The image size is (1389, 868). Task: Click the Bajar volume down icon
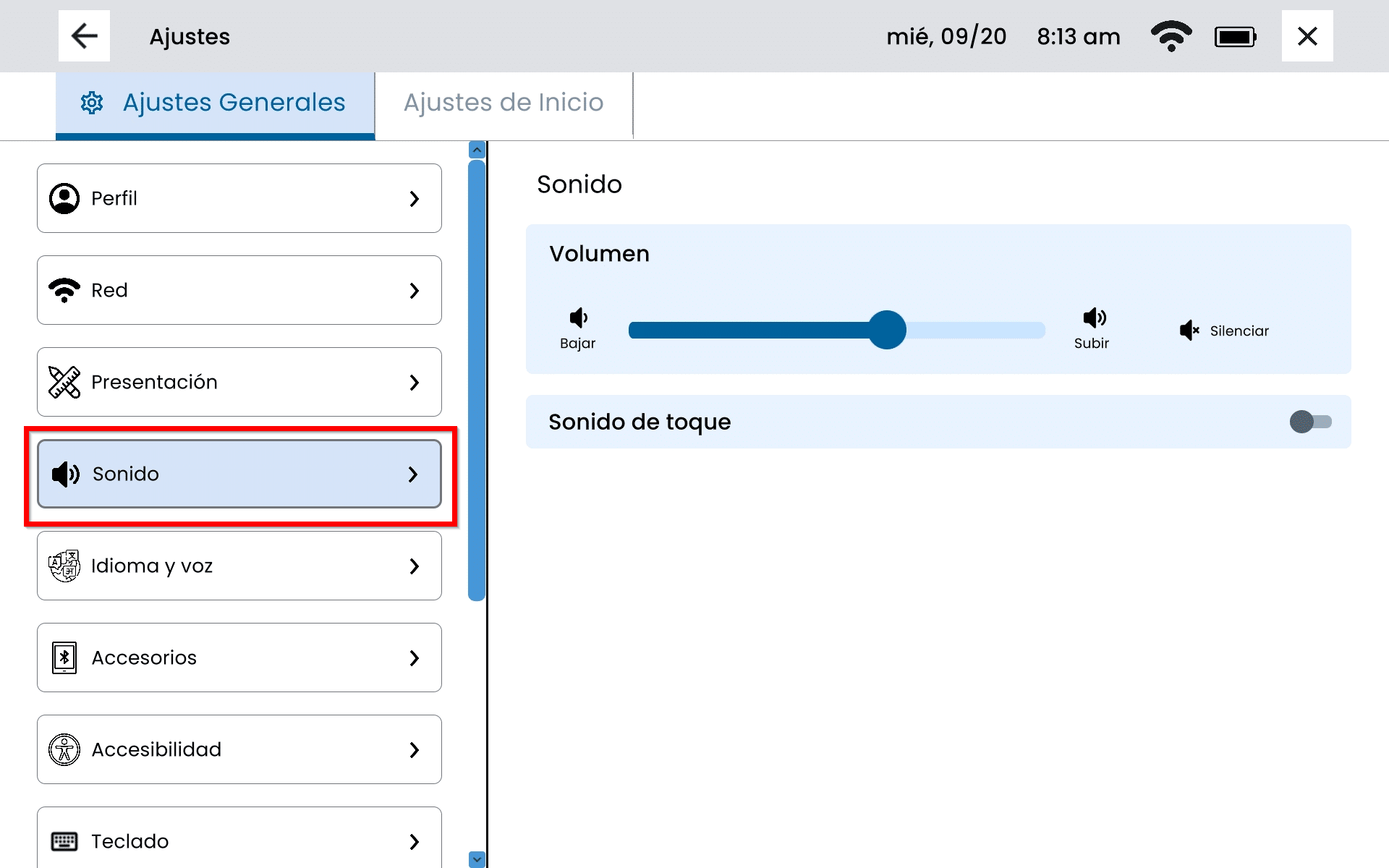[x=578, y=318]
